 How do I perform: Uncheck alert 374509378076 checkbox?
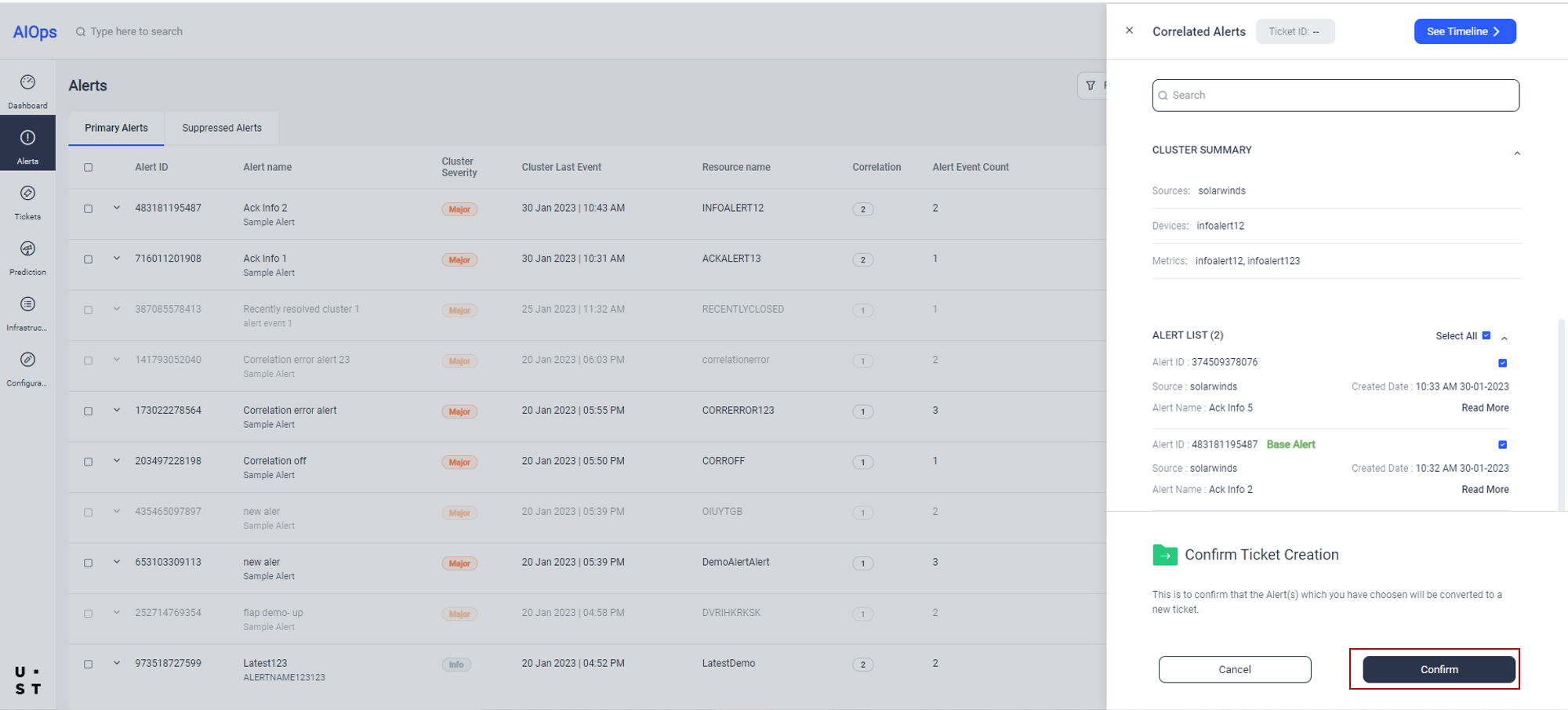(x=1502, y=363)
